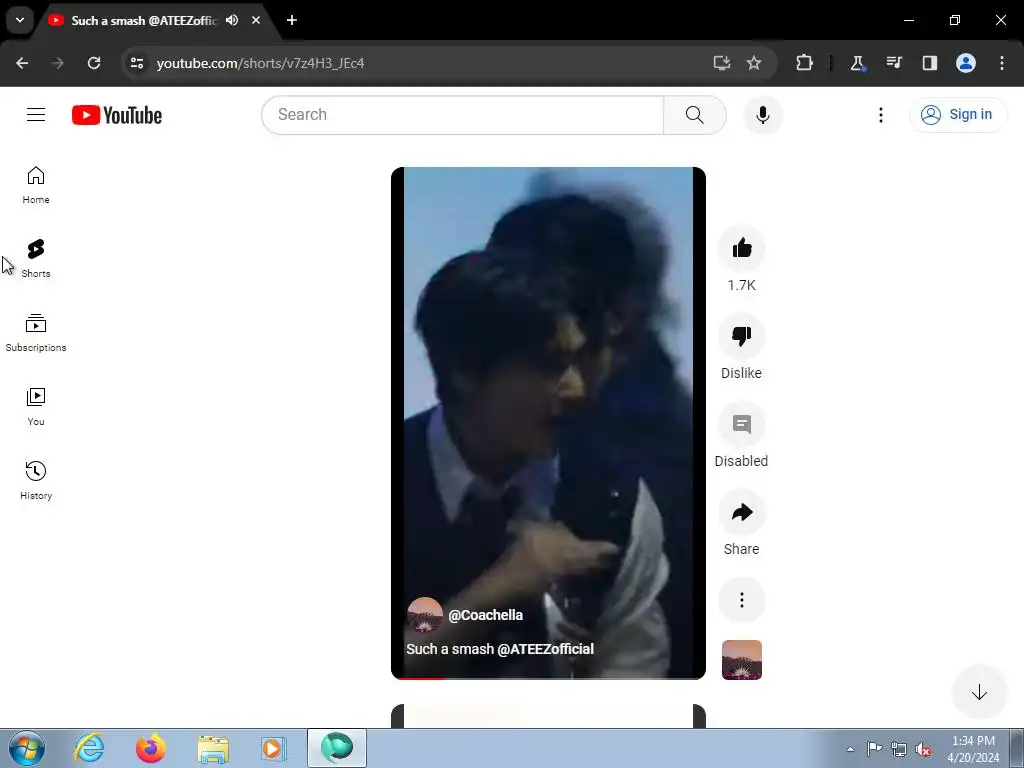
Task: Open History in the sidebar
Action: click(x=36, y=481)
